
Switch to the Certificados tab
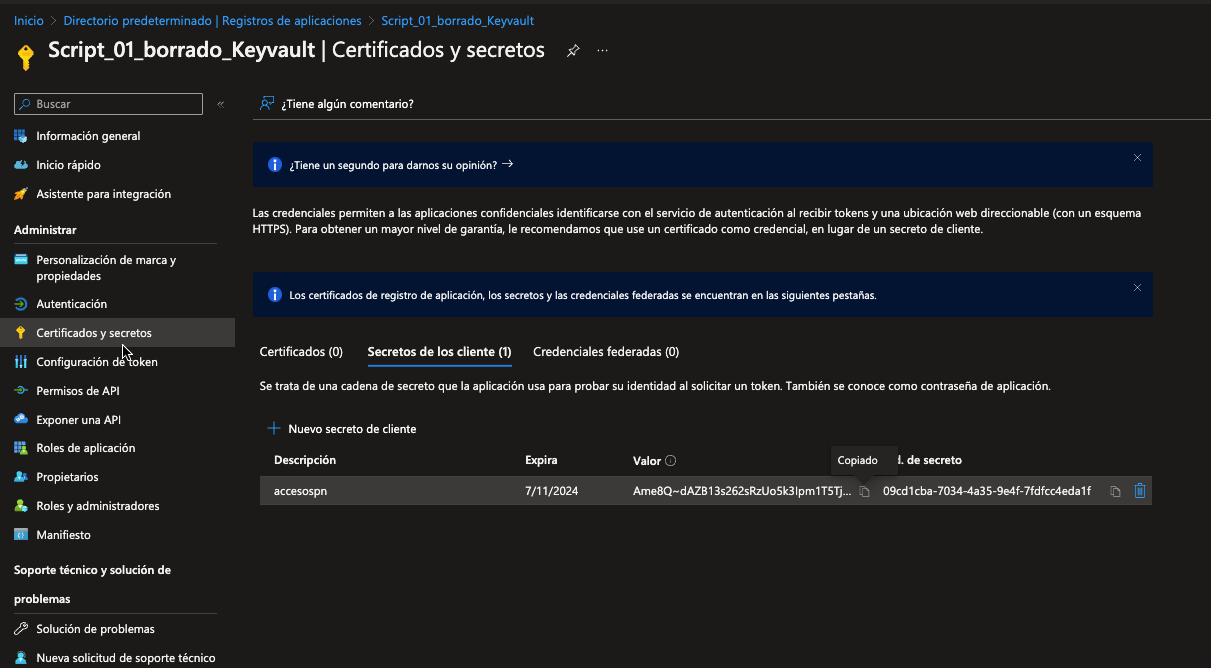click(x=301, y=352)
